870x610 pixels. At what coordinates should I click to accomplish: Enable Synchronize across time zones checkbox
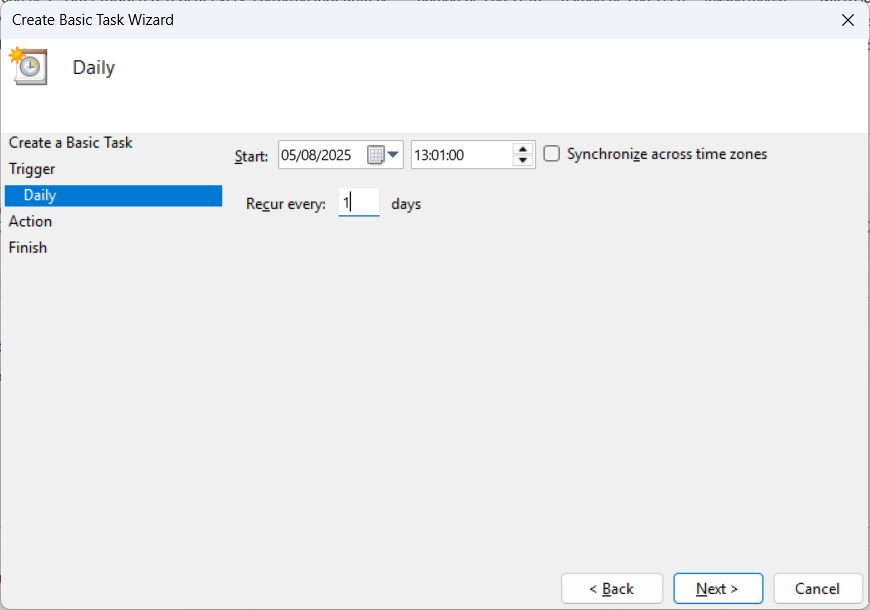click(x=551, y=154)
